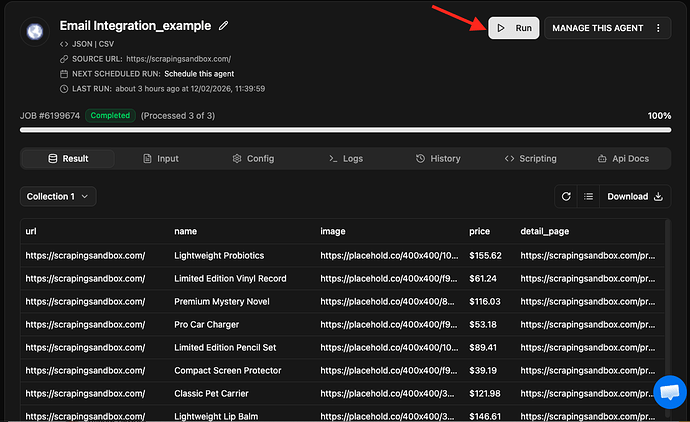
Task: Click the agent globe avatar icon
Action: pos(35,32)
